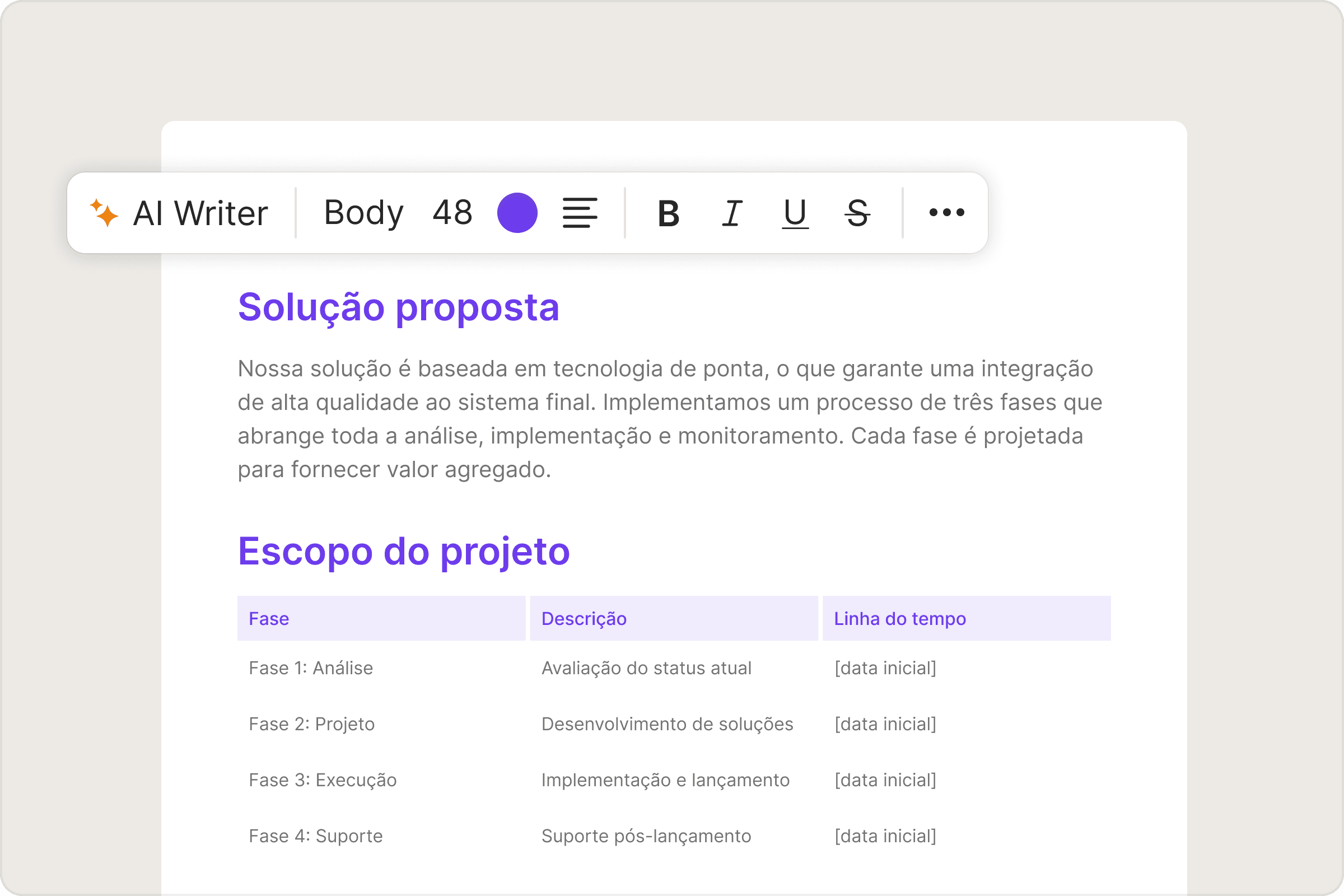Click cell 'Suporte pós-lançamento'
Image resolution: width=1344 pixels, height=896 pixels.
(x=646, y=836)
